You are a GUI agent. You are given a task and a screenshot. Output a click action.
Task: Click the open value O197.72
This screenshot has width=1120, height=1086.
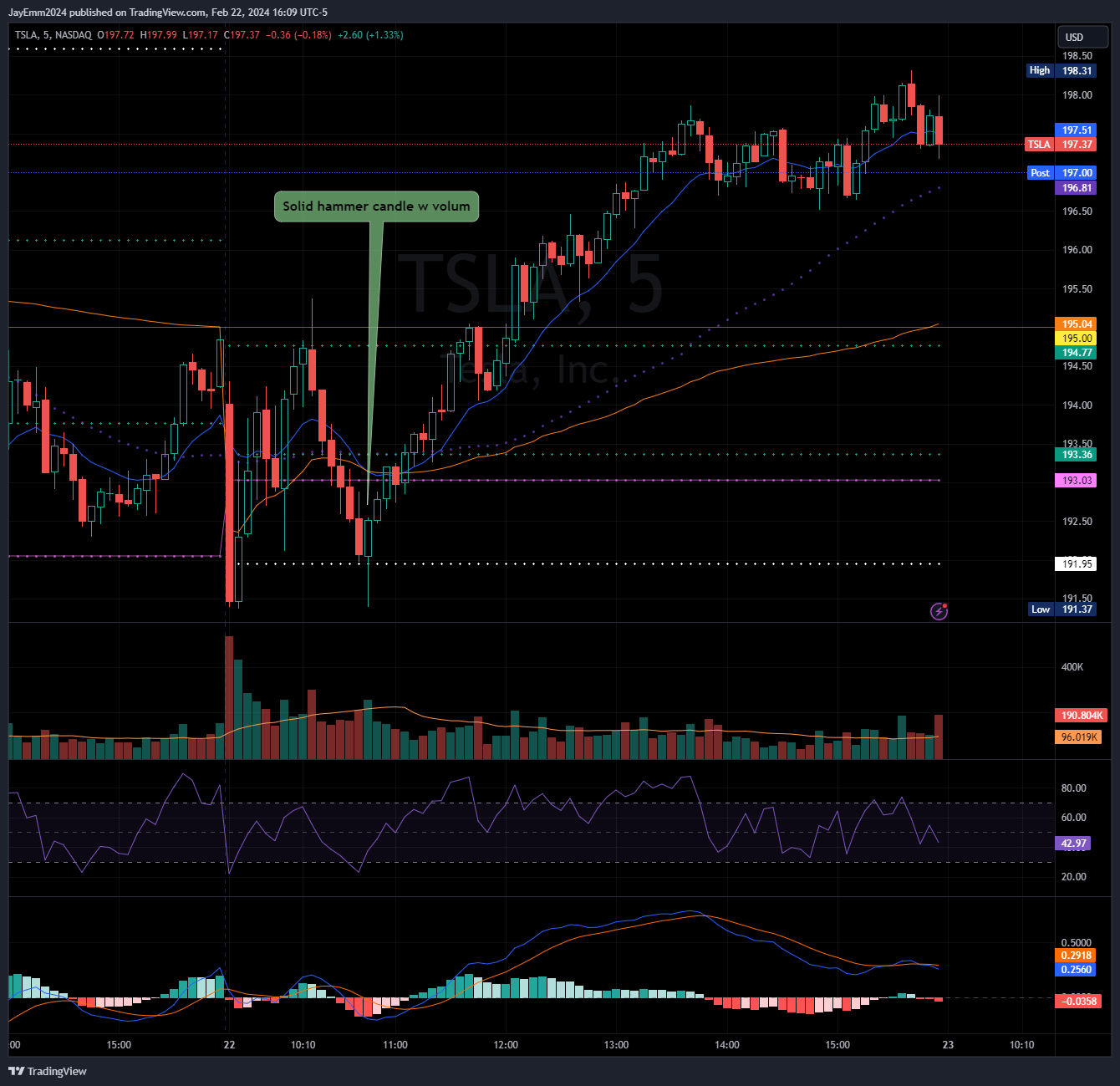tap(116, 35)
